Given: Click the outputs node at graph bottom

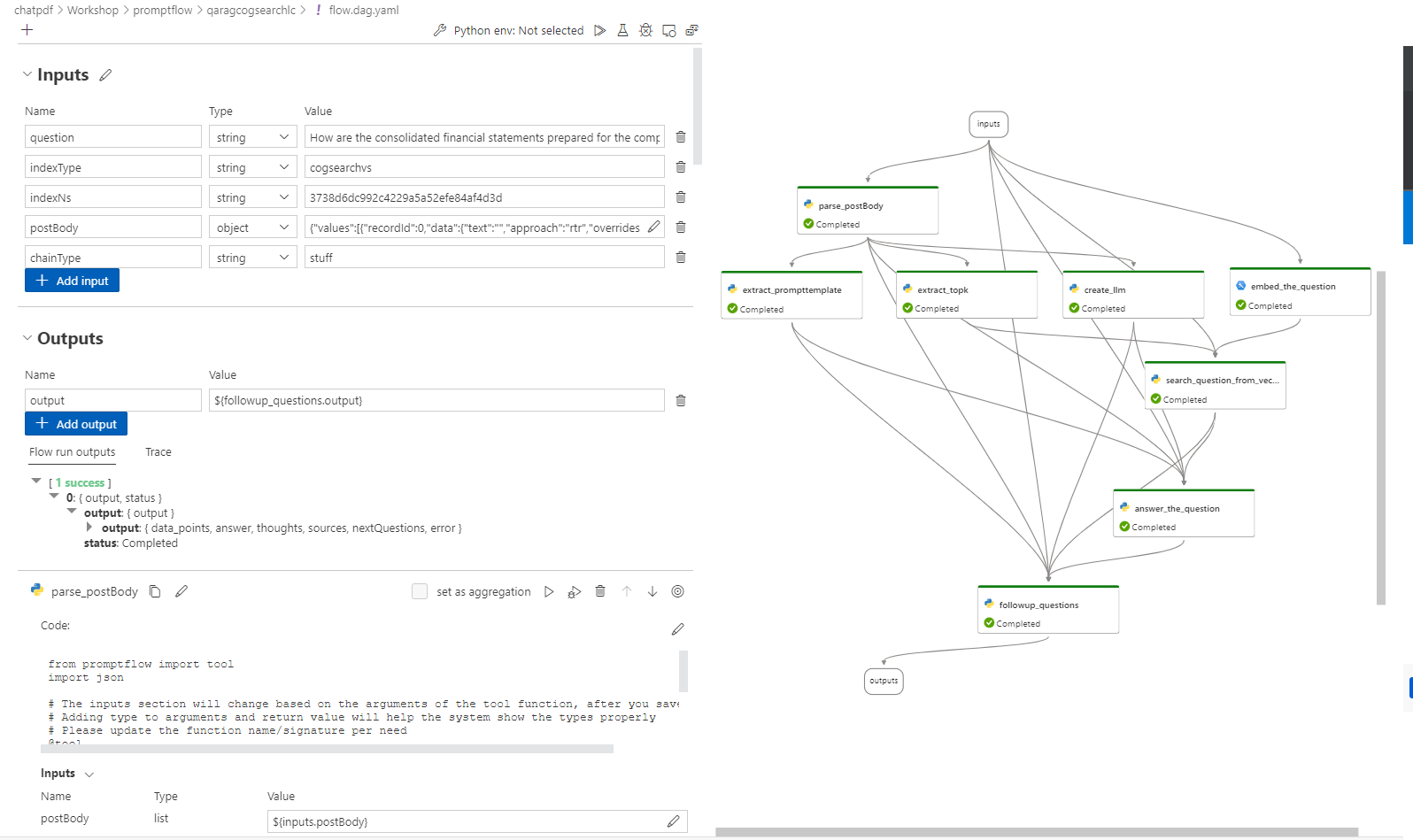Looking at the screenshot, I should 884,681.
